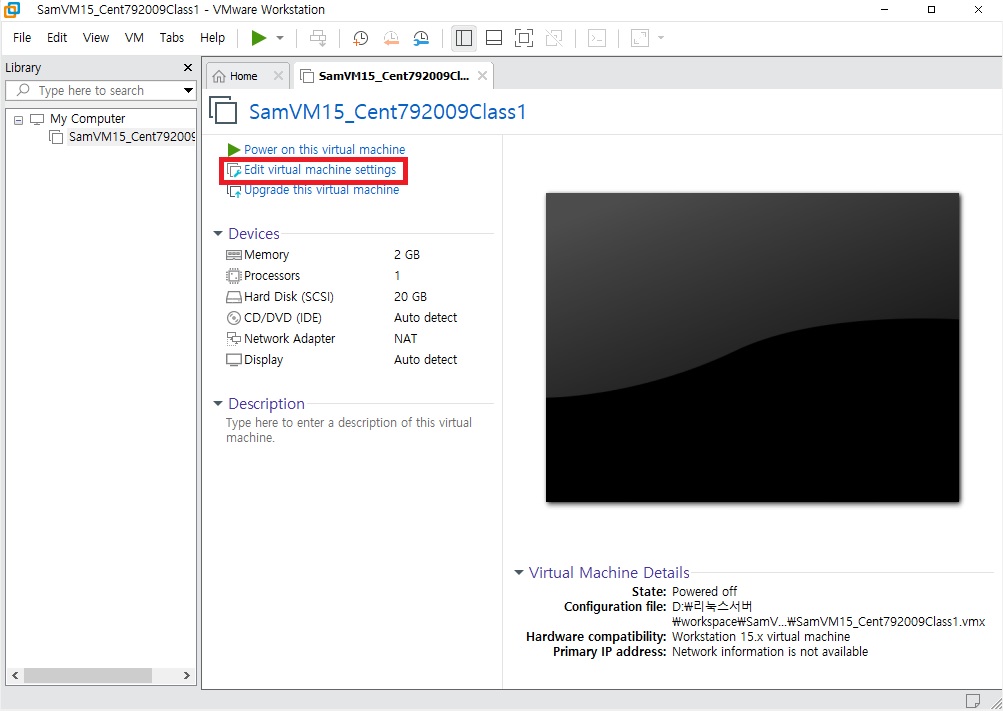Open the library search dropdown arrow
The width and height of the screenshot is (1003, 711).
pos(188,90)
